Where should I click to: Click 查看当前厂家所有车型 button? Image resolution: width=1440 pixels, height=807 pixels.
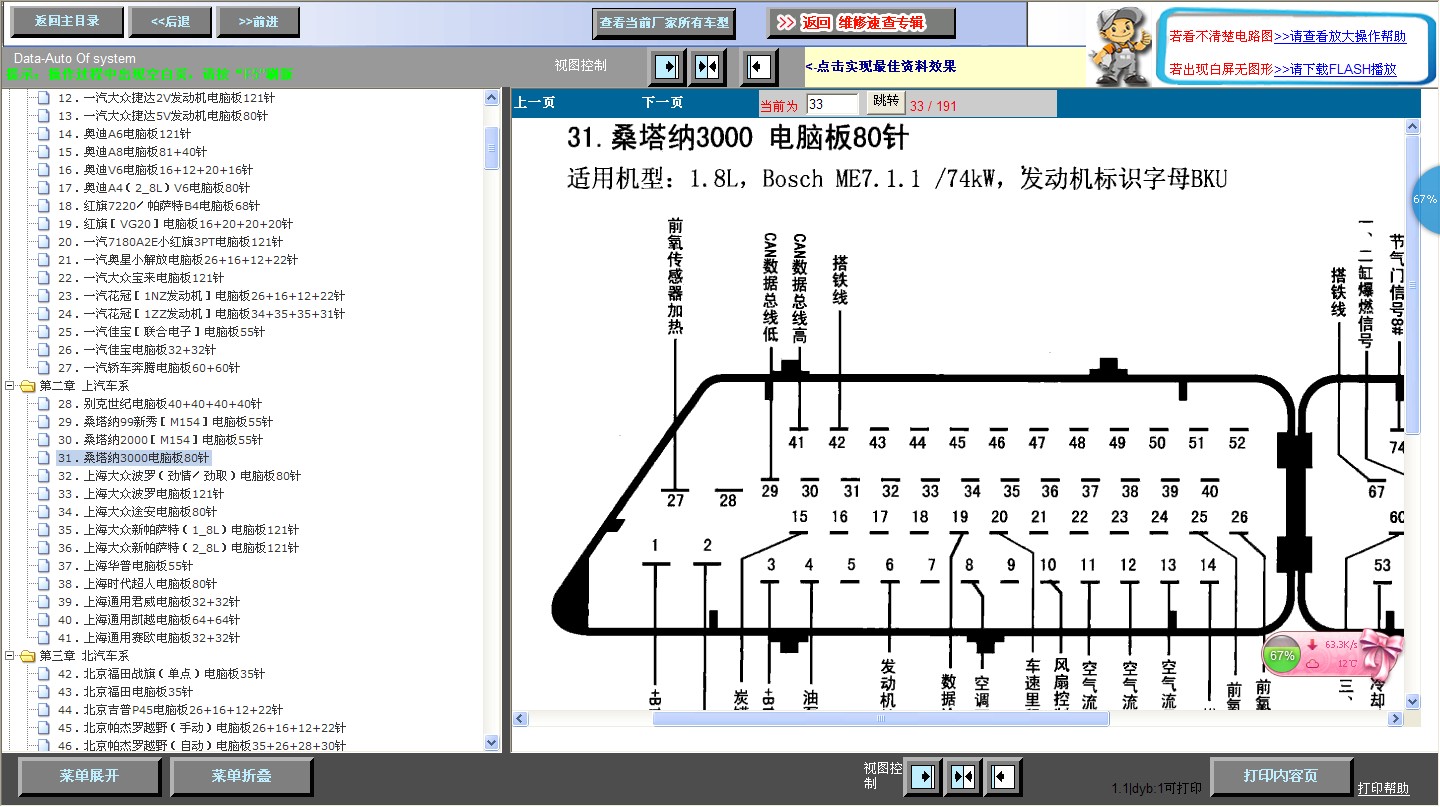pos(664,22)
